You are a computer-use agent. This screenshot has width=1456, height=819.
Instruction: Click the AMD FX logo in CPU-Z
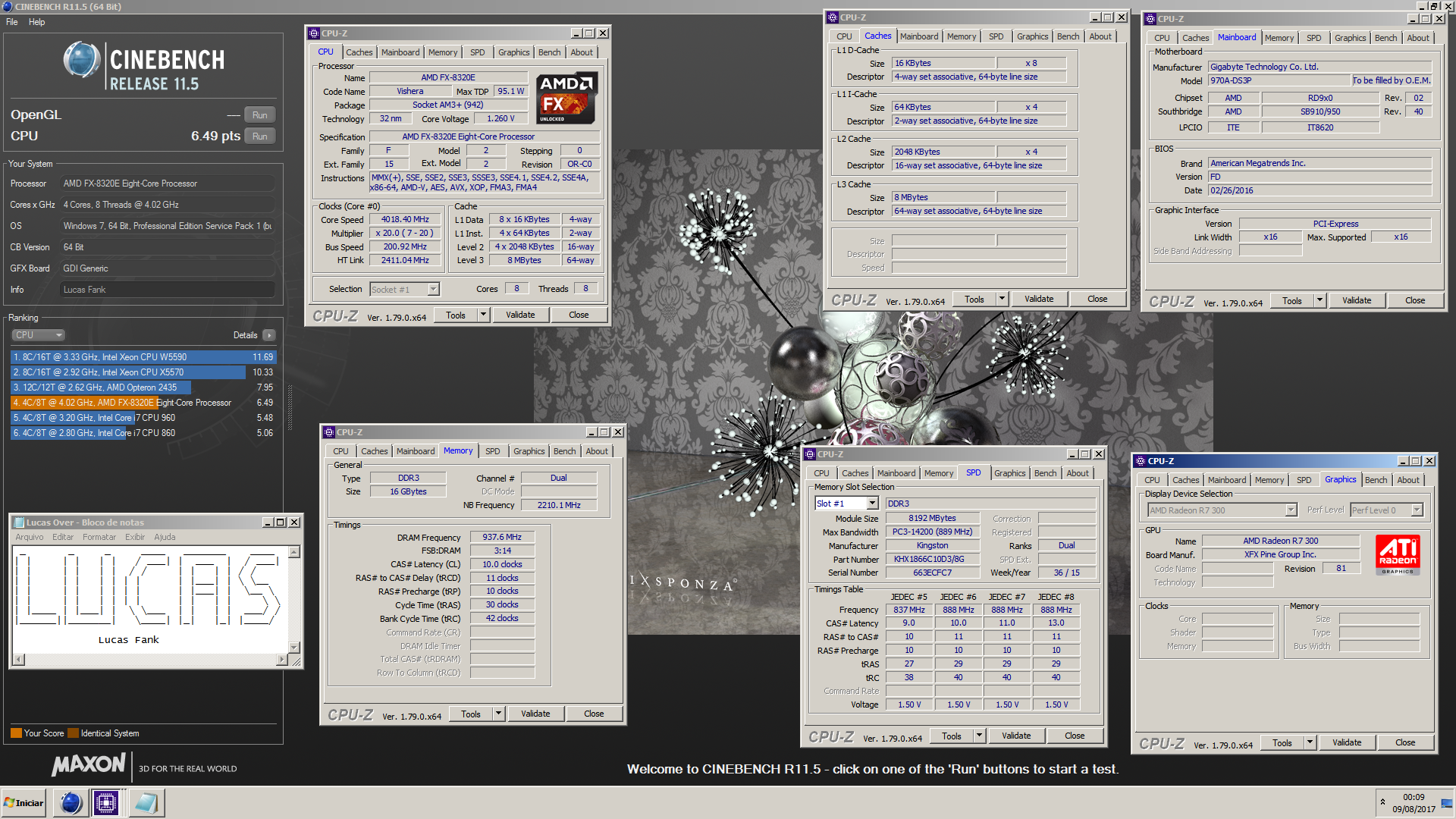[566, 98]
